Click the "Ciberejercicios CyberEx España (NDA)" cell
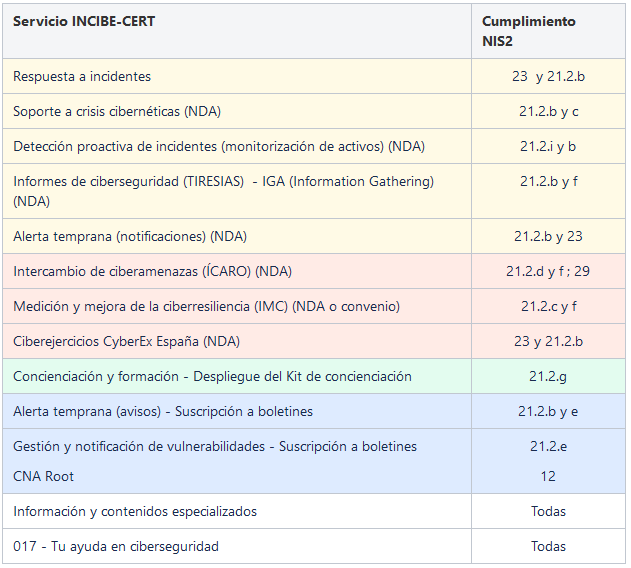Viewport: 631px width, 568px height. coord(126,341)
